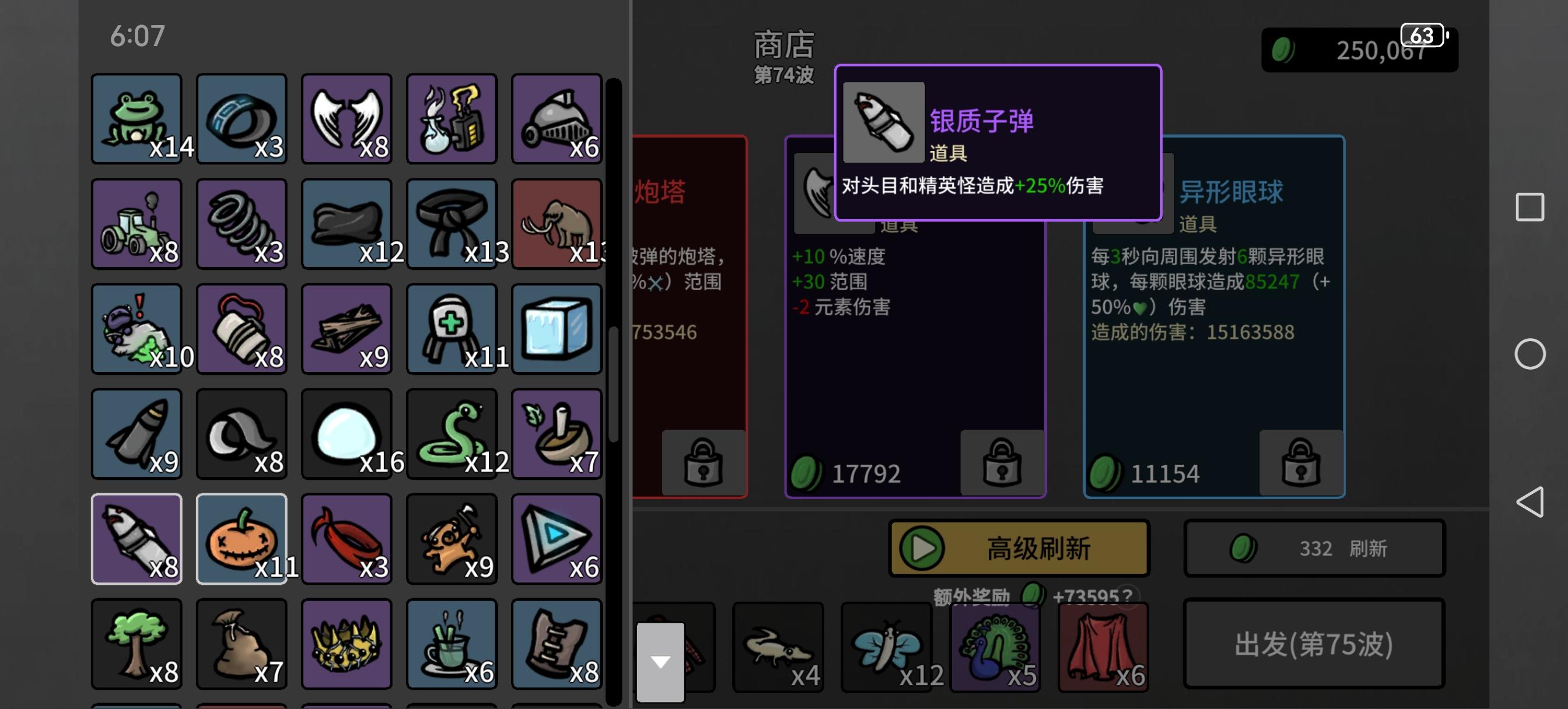The width and height of the screenshot is (1568, 709).
Task: Tap the Android back triangle button
Action: (1529, 501)
